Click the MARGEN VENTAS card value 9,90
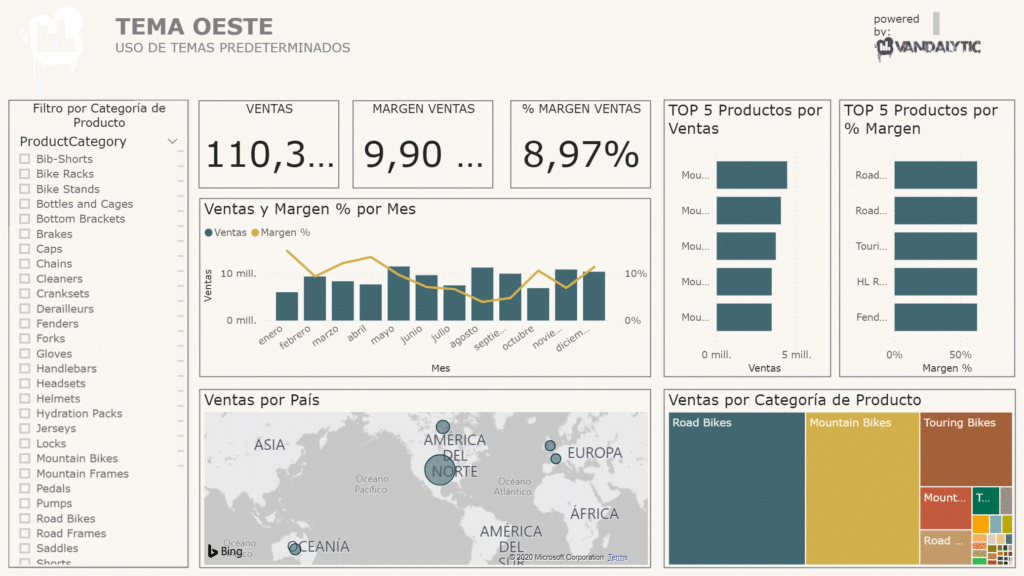1024x576 pixels. click(423, 155)
